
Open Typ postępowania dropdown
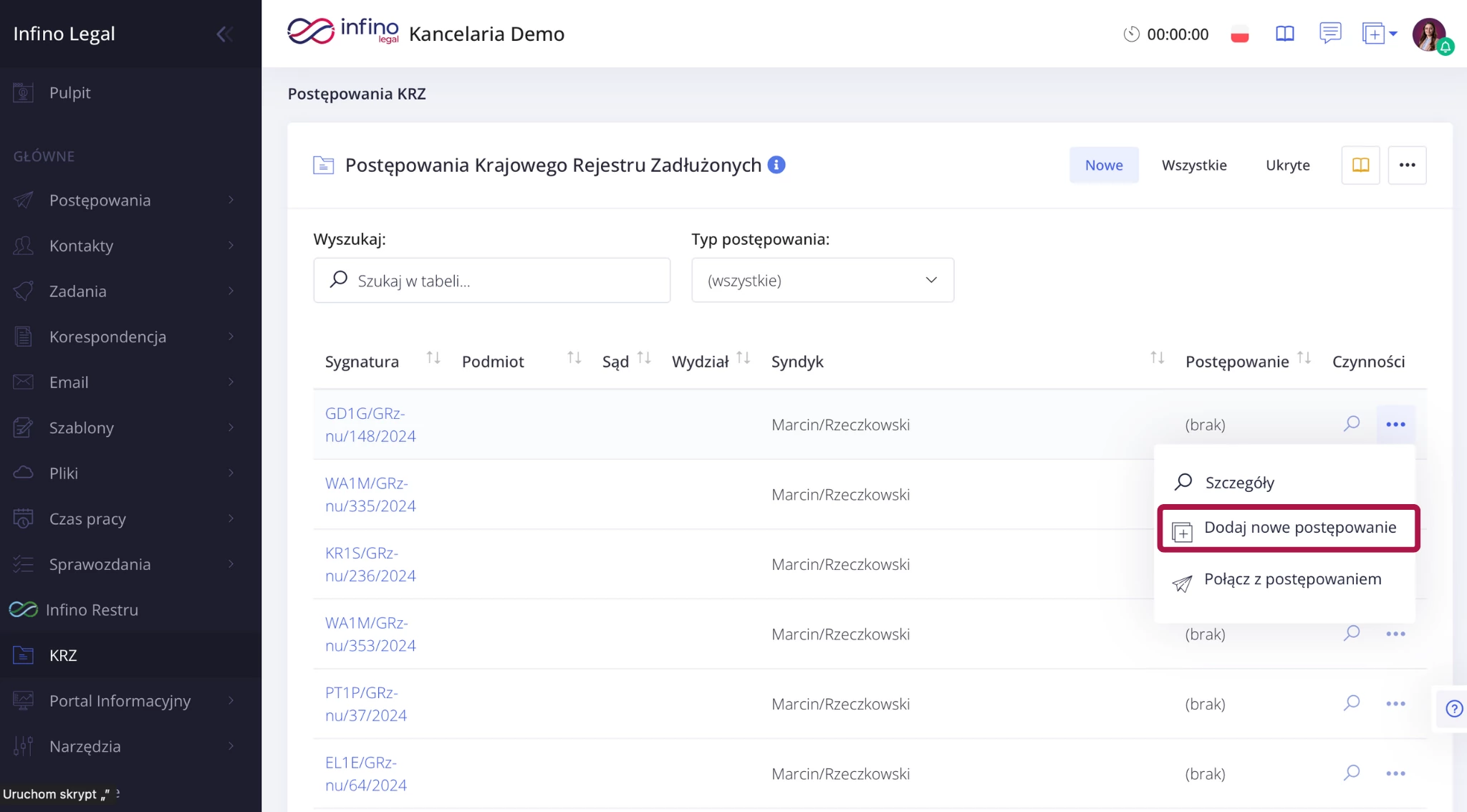point(822,280)
